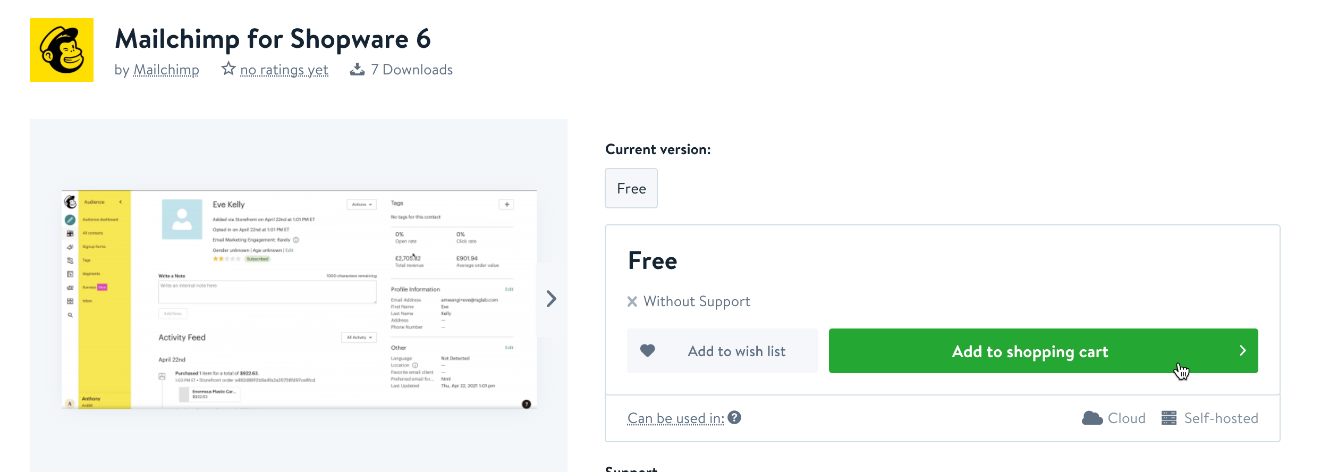Click the Self-hosted label text
Viewport: 1321px width, 472px height.
coord(1221,418)
